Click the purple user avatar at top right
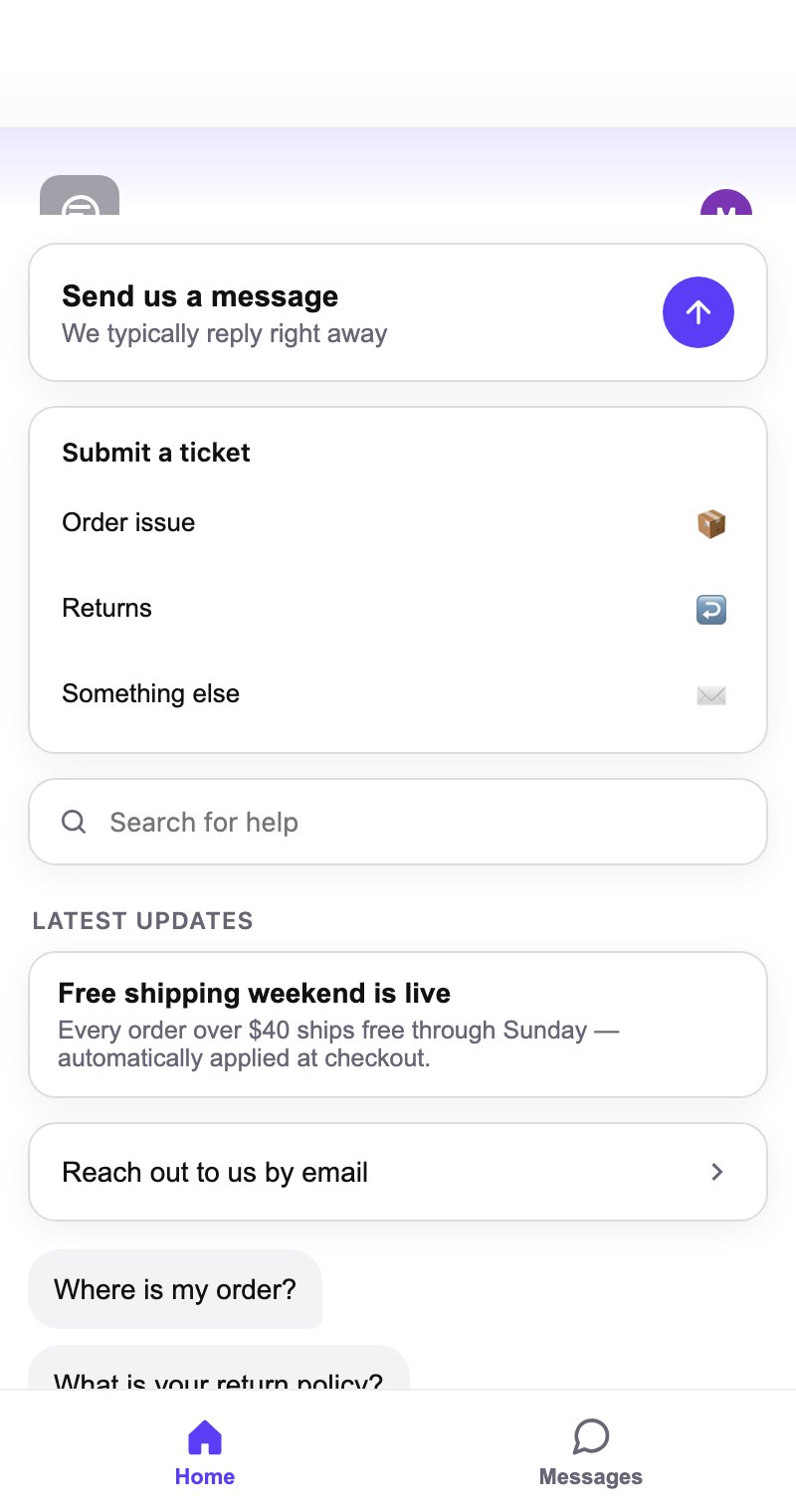The width and height of the screenshot is (796, 1512). [x=726, y=202]
